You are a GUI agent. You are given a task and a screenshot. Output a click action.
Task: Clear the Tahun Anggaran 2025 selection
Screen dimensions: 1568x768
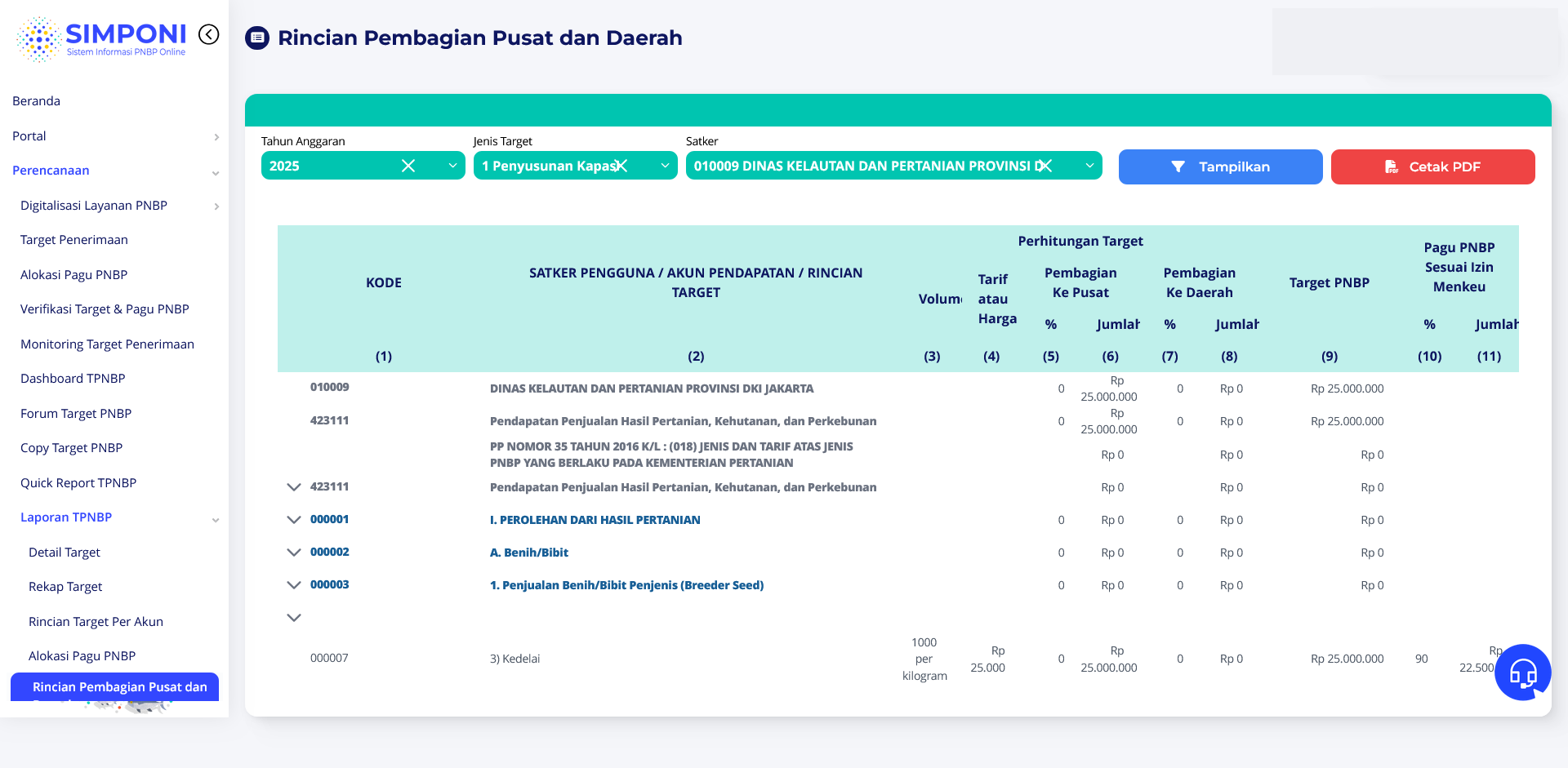(x=408, y=166)
